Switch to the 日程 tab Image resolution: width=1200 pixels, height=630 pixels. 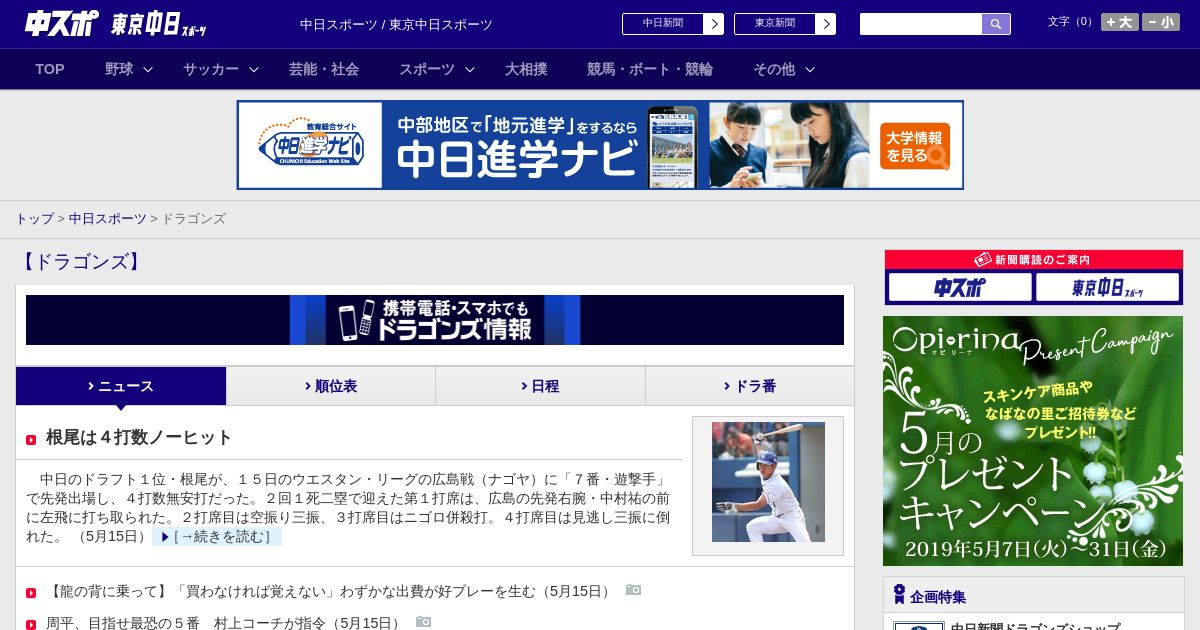tap(540, 386)
